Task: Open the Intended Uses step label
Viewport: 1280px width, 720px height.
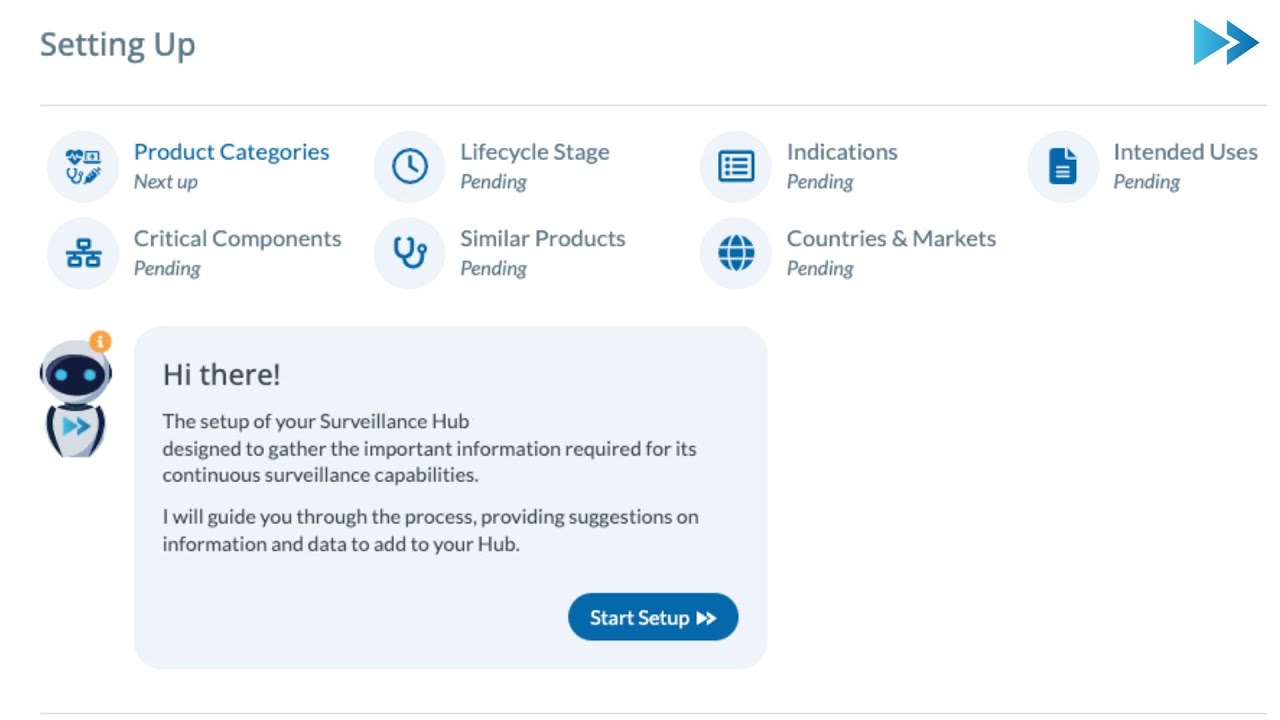Action: pyautogui.click(x=1186, y=152)
